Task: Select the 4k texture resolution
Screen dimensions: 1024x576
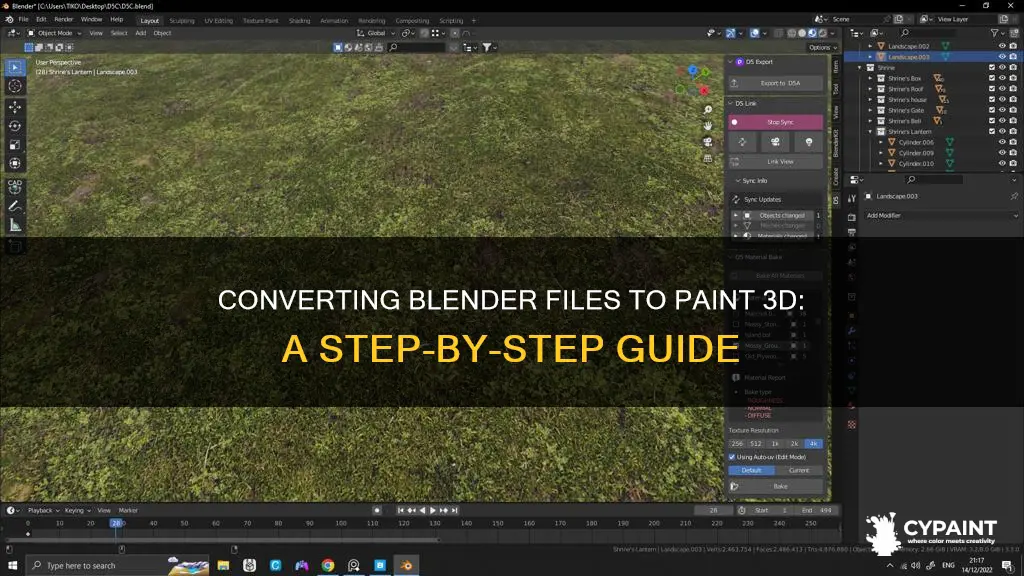Action: (813, 443)
